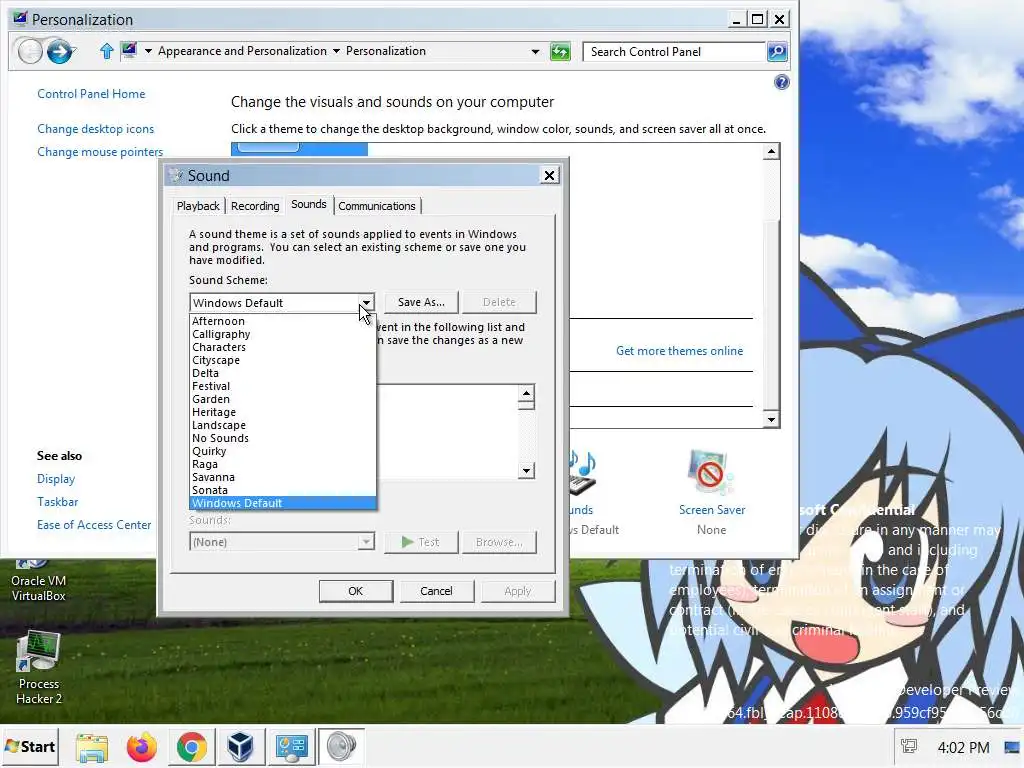
Task: Select the Sounds tab
Action: [309, 204]
